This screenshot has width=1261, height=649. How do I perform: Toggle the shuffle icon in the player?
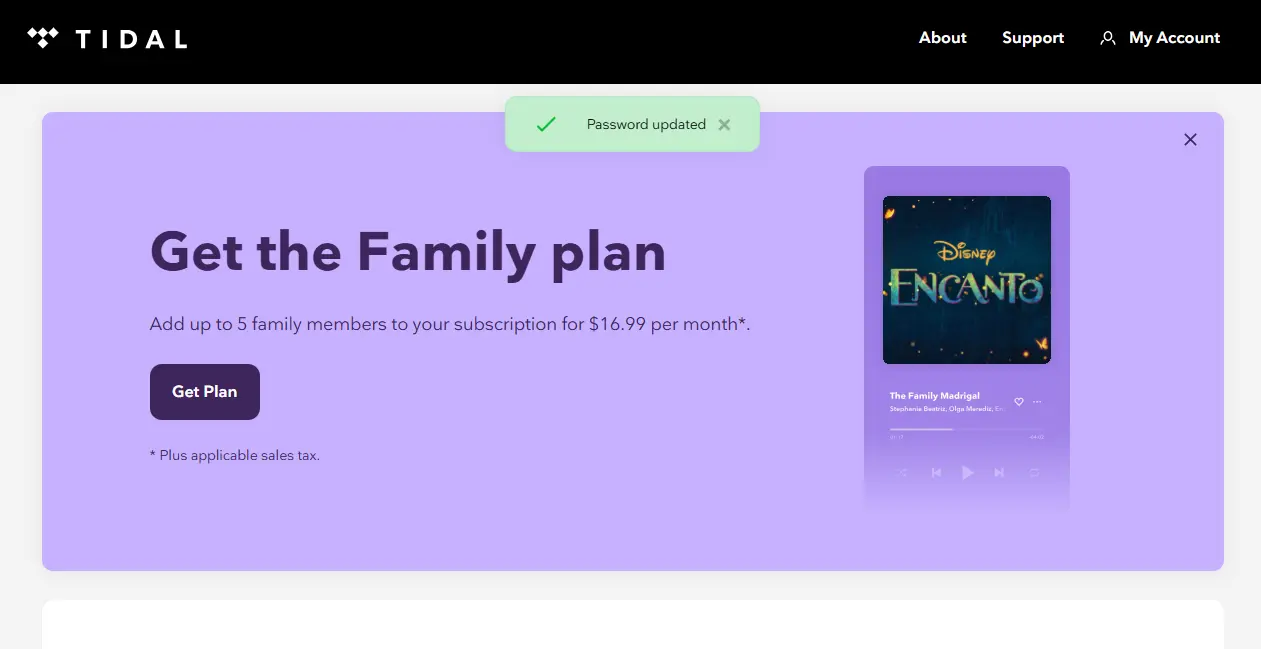[x=902, y=472]
